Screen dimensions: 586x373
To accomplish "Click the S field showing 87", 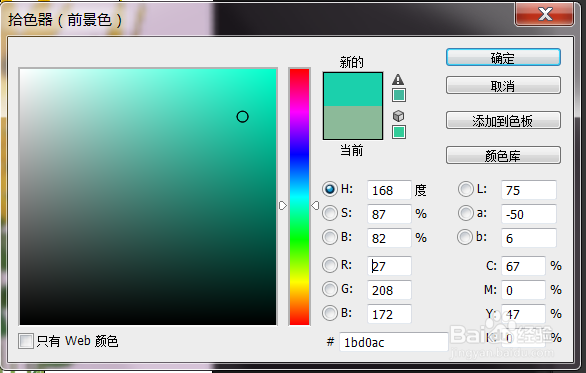I will coord(389,214).
